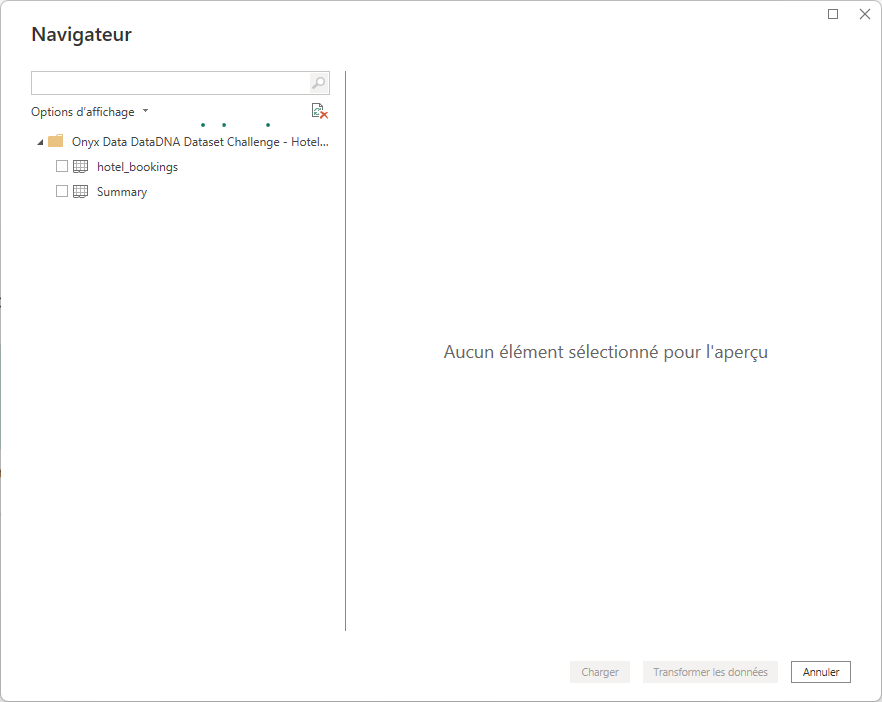The height and width of the screenshot is (702, 882).
Task: Click the Summary table icon
Action: coord(80,191)
